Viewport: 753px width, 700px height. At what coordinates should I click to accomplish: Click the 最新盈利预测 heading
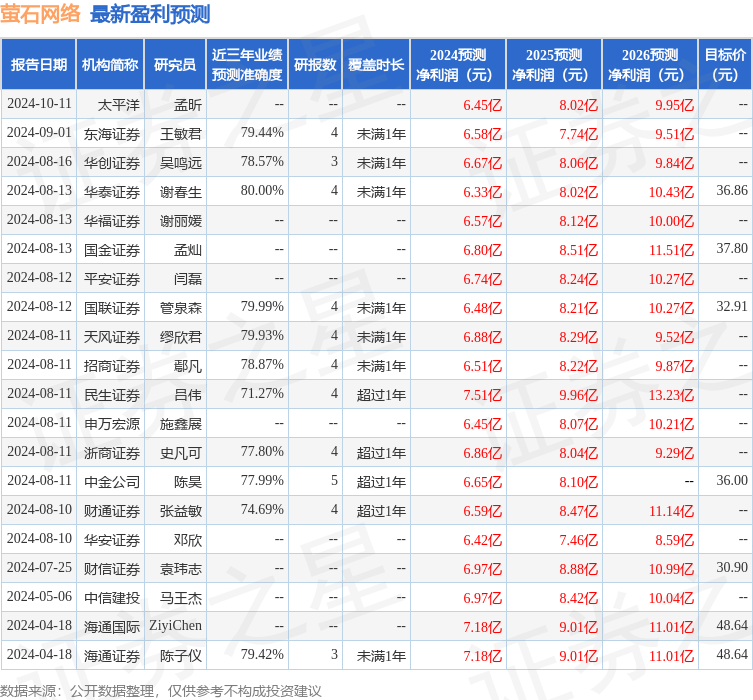tap(150, 14)
